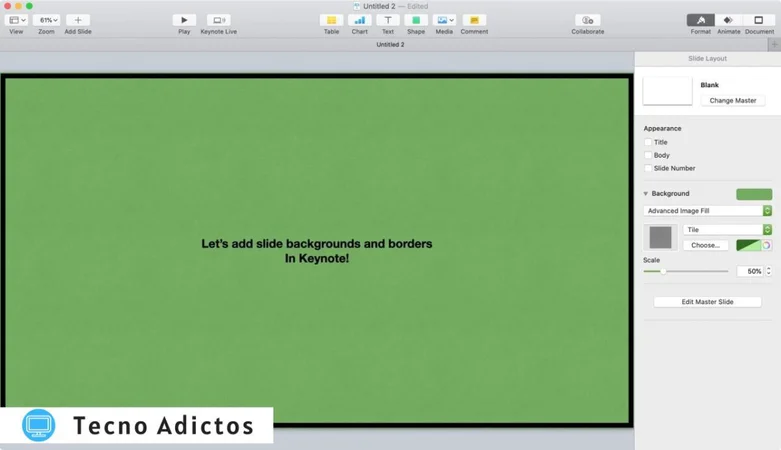
Task: Open the View menu button
Action: [x=16, y=20]
